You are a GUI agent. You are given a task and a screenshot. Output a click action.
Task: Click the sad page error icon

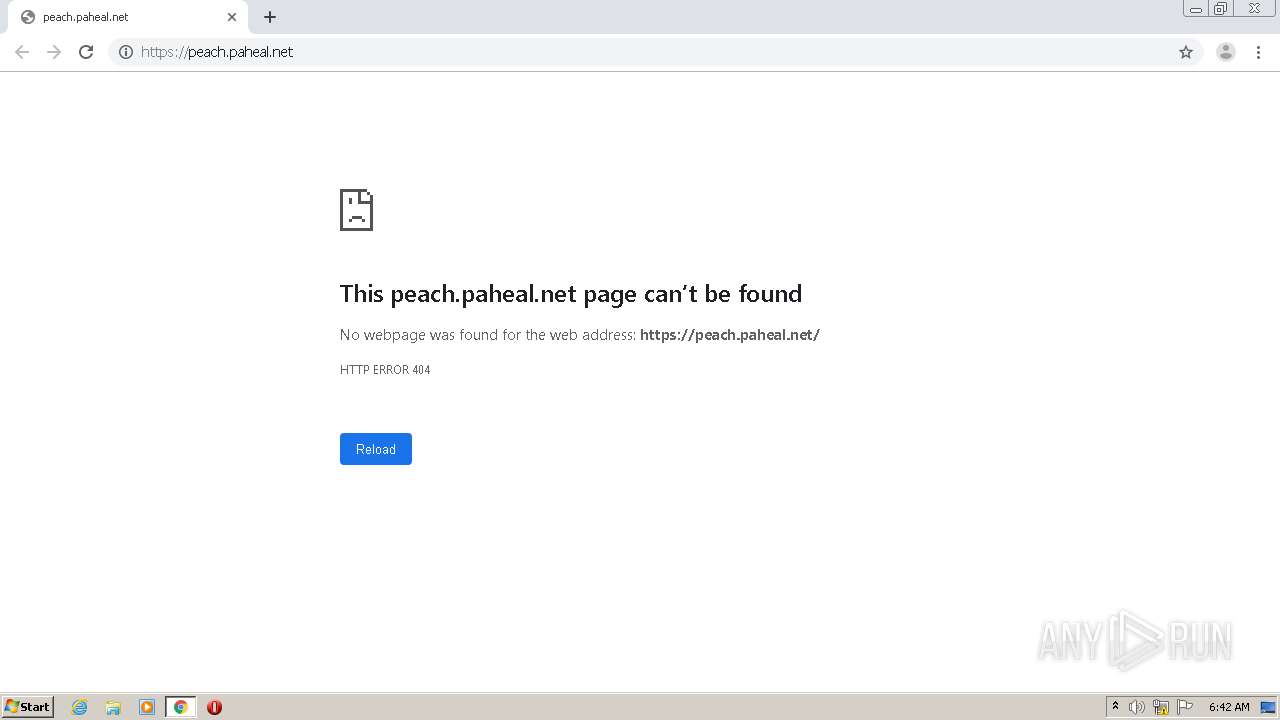(x=356, y=210)
